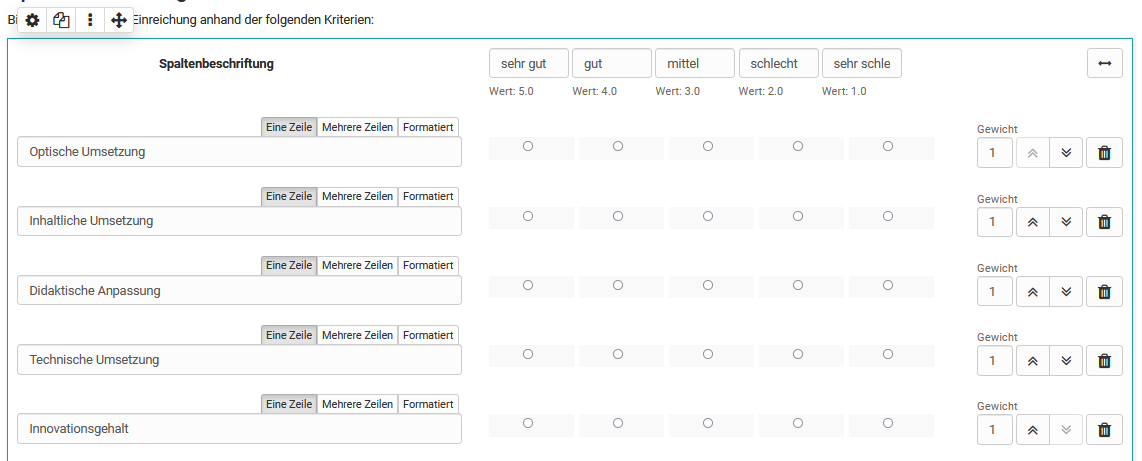The width and height of the screenshot is (1142, 461).
Task: Click the Optische Umsetzung text field
Action: tap(240, 152)
